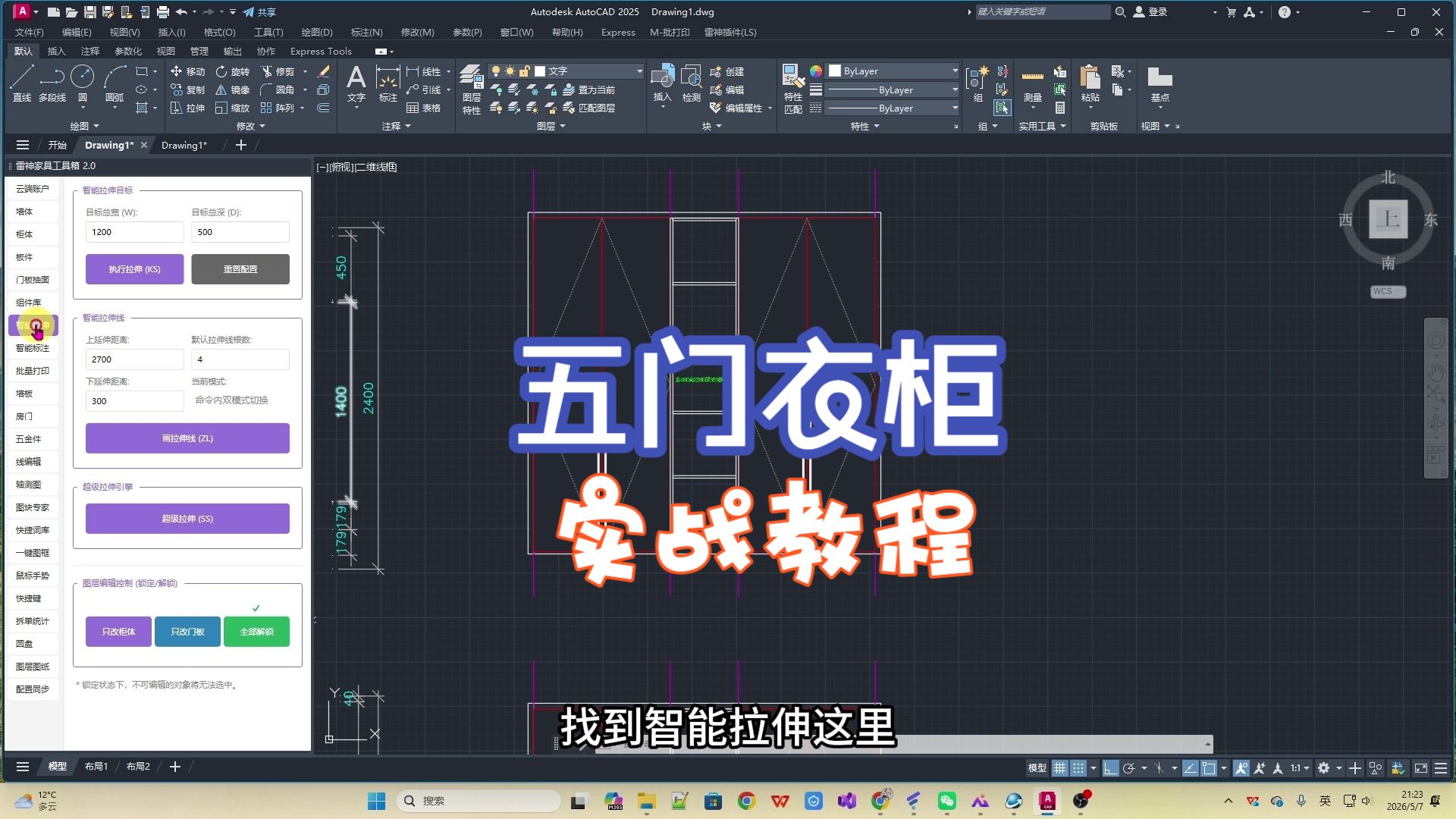Click the Share (共享) icon

[259, 12]
